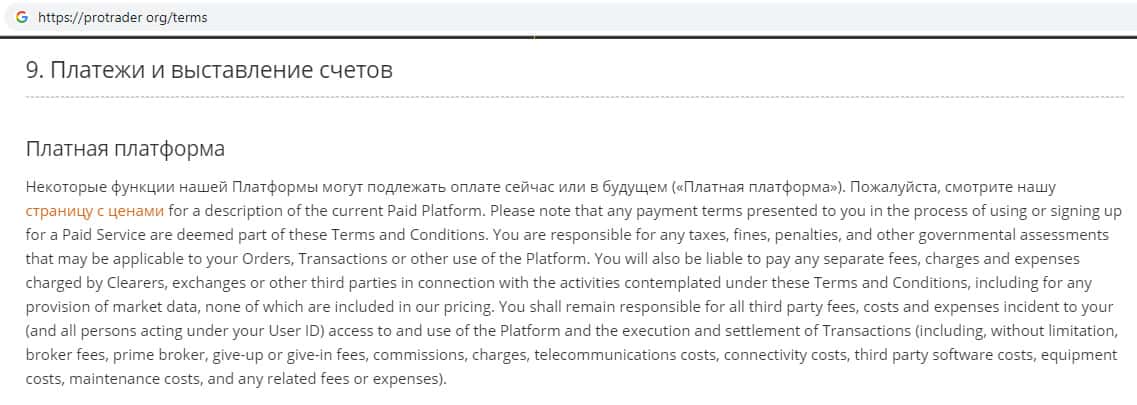Click the dashed divider under the section heading
The height and width of the screenshot is (405, 1137).
point(574,97)
